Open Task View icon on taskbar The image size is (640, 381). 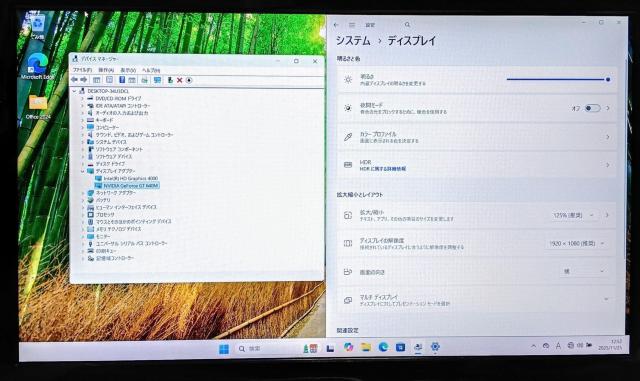click(x=330, y=348)
